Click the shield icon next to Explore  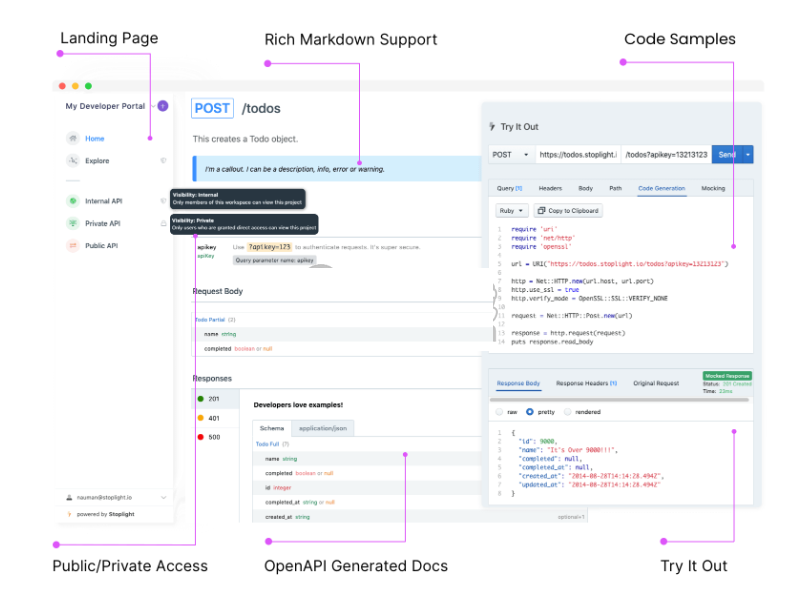click(x=163, y=160)
